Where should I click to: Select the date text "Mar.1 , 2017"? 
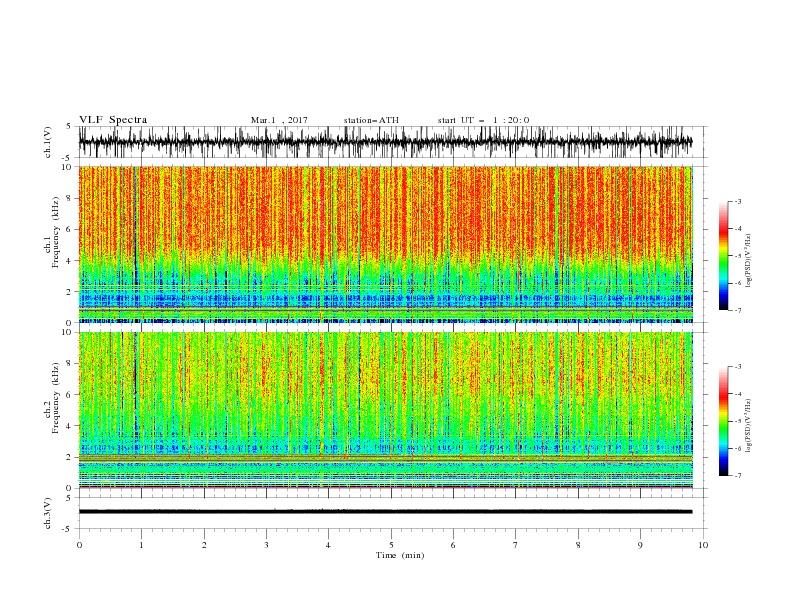click(279, 120)
